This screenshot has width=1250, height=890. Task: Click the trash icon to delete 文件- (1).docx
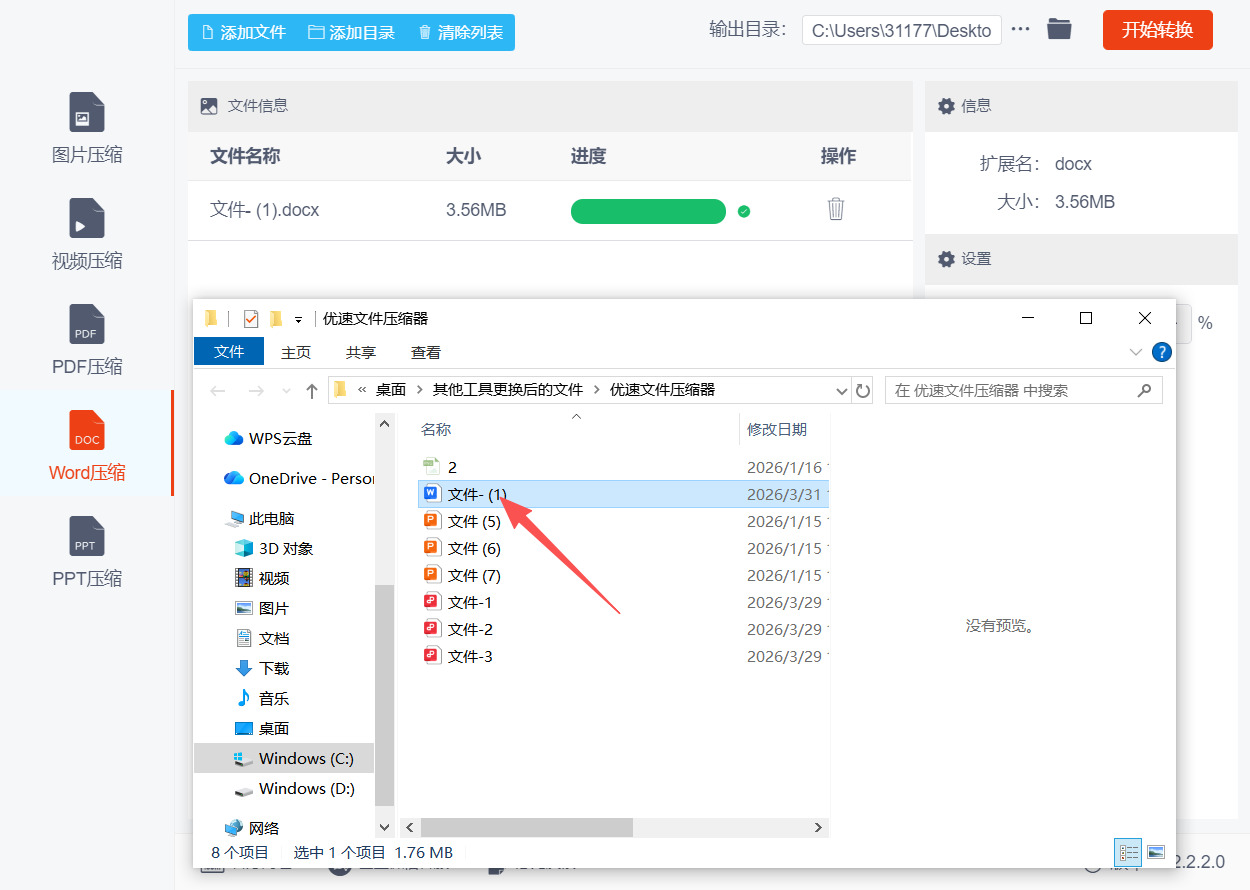click(x=836, y=210)
